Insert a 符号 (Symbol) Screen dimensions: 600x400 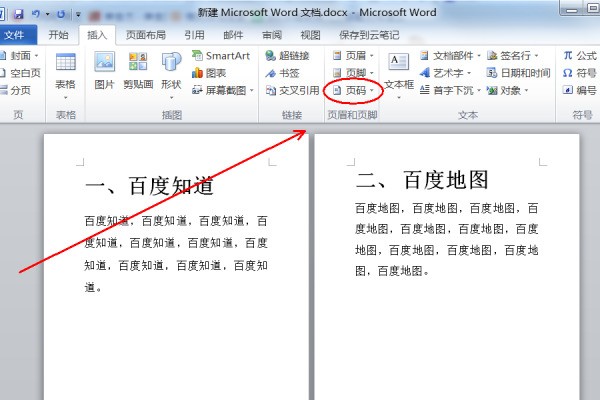pos(580,73)
